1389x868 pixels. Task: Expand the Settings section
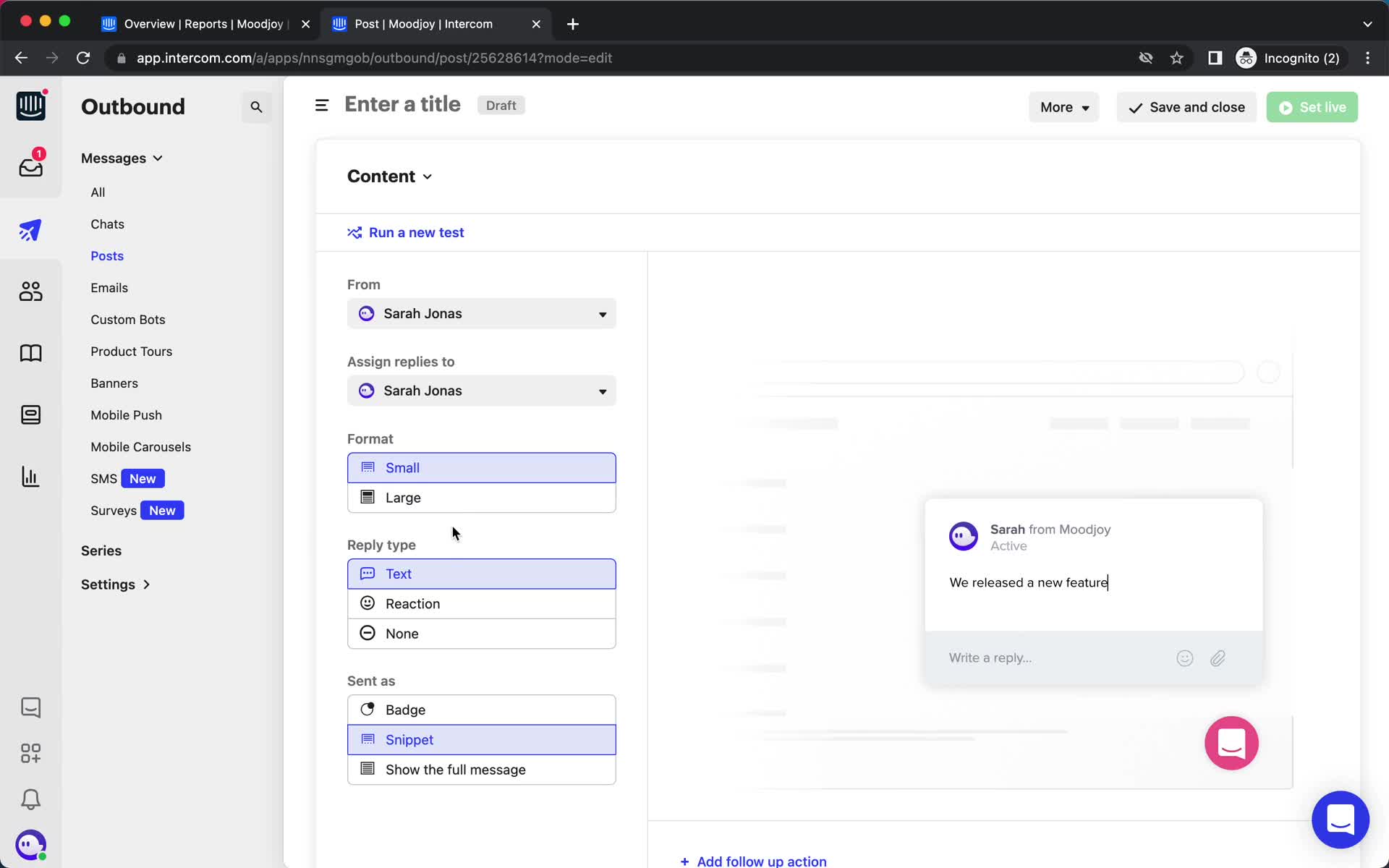tap(116, 584)
